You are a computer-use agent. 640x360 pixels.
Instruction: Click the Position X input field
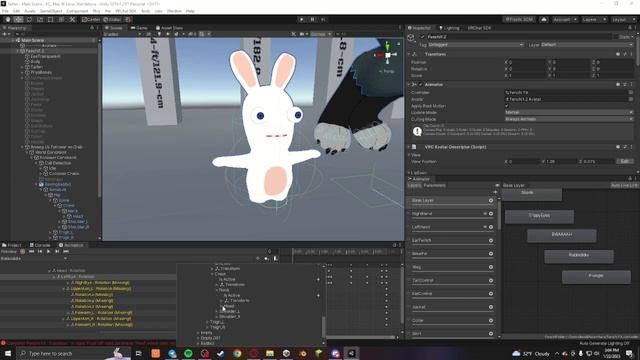click(x=527, y=62)
